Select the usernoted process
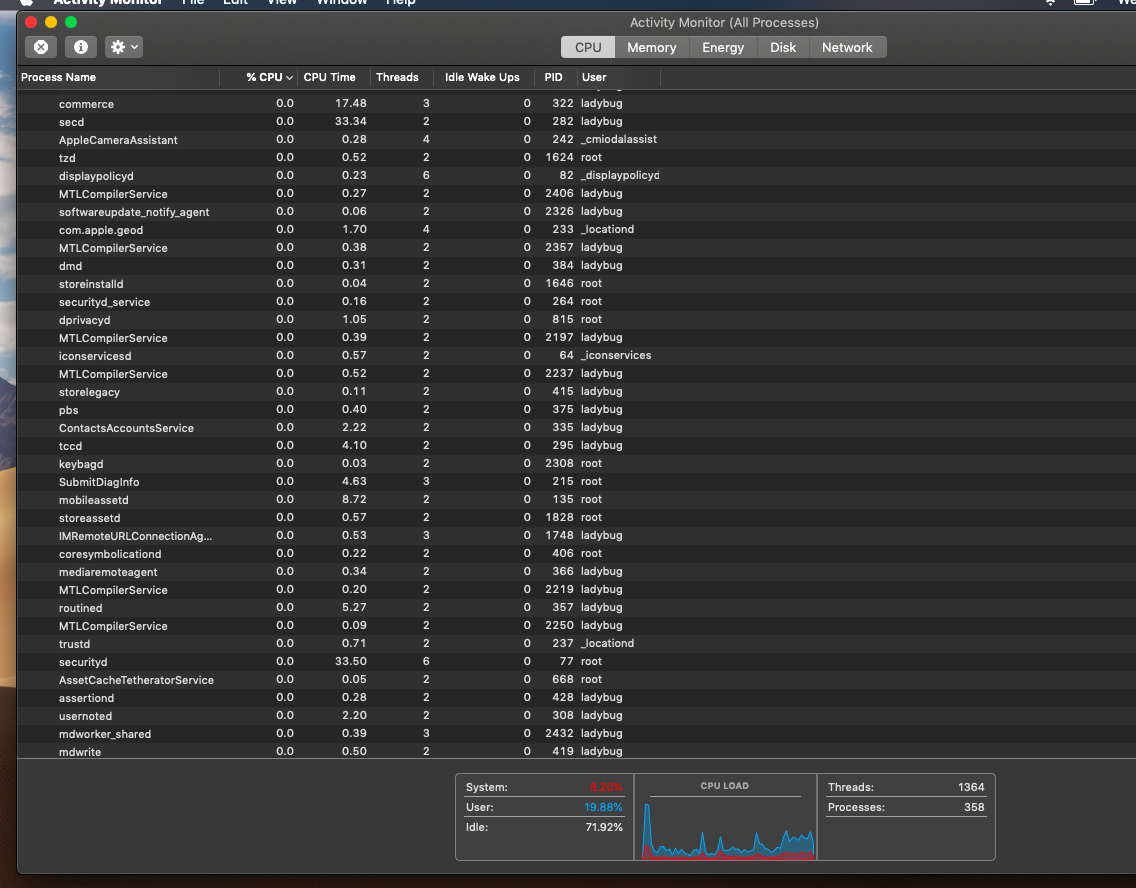Screen dimensions: 1136x888 577,716
